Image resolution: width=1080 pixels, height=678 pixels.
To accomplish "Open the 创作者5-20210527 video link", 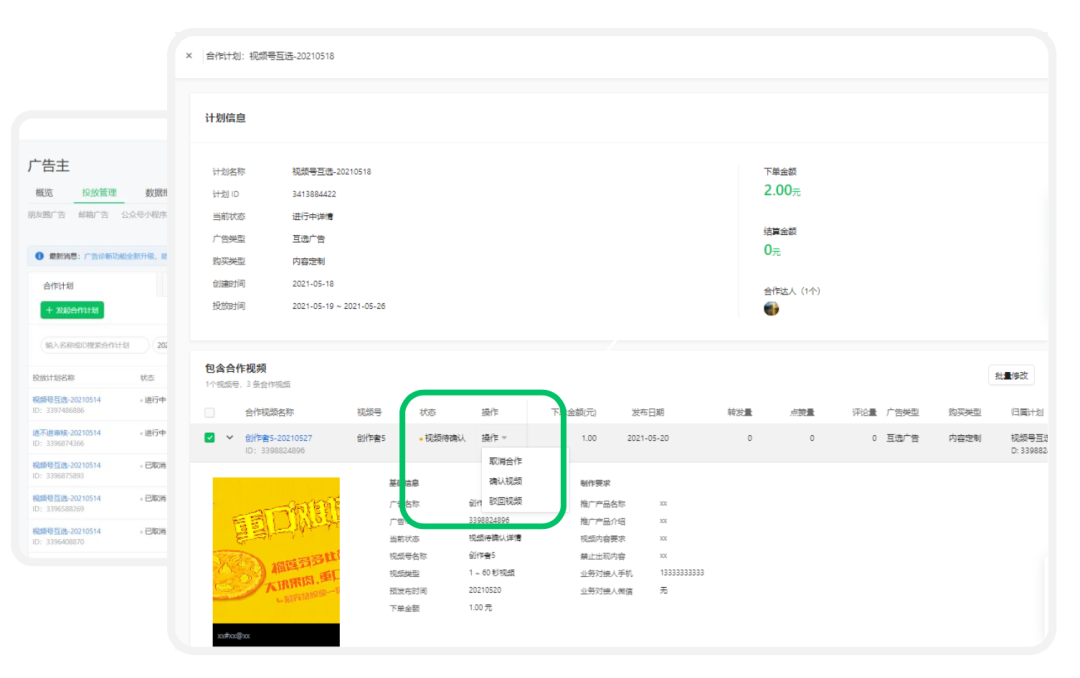I will pos(278,438).
